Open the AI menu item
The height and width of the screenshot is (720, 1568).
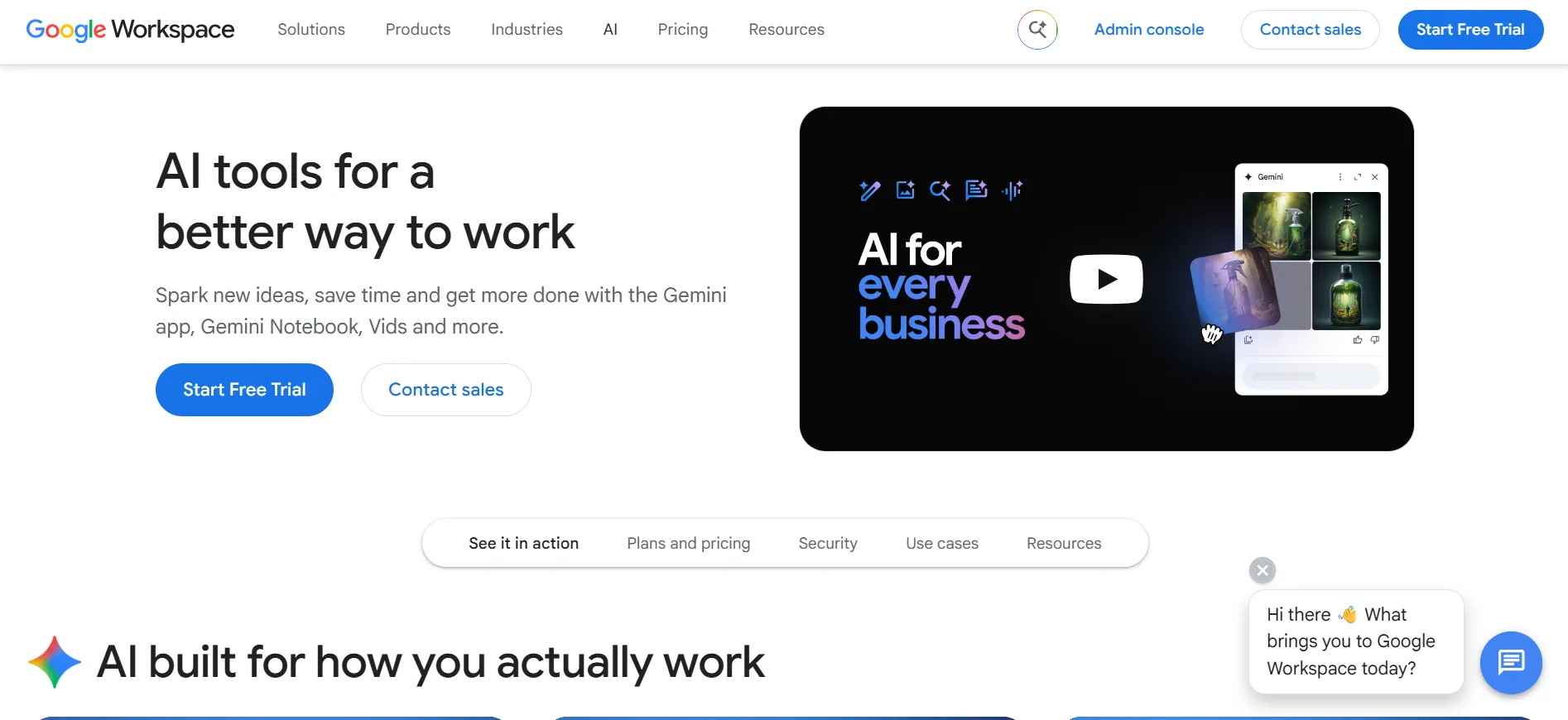[x=610, y=30]
